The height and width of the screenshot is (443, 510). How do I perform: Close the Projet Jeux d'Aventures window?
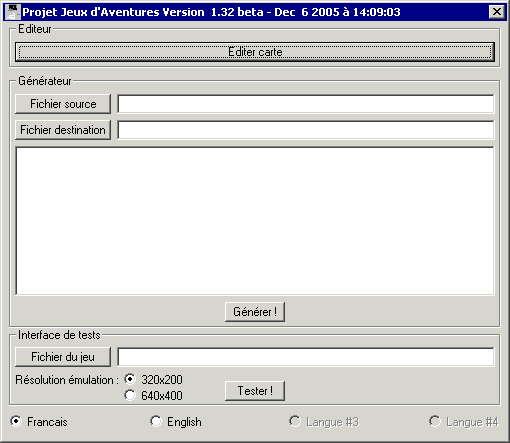click(497, 12)
